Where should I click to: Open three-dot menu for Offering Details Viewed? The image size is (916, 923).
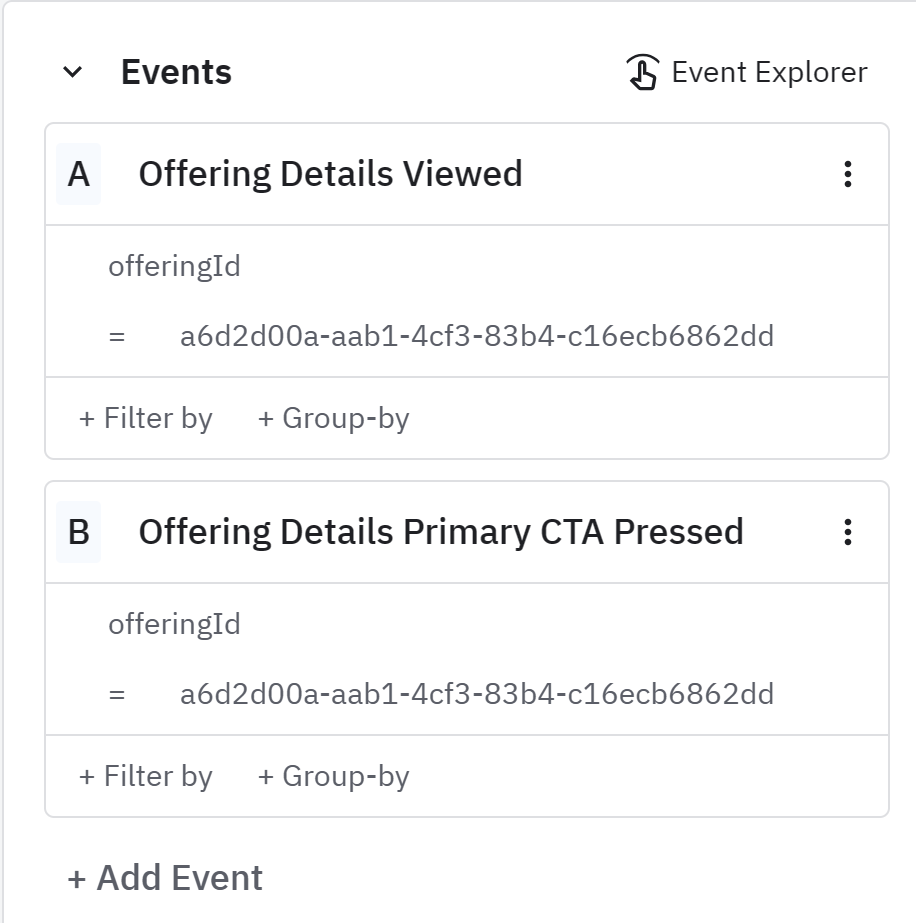pos(847,174)
